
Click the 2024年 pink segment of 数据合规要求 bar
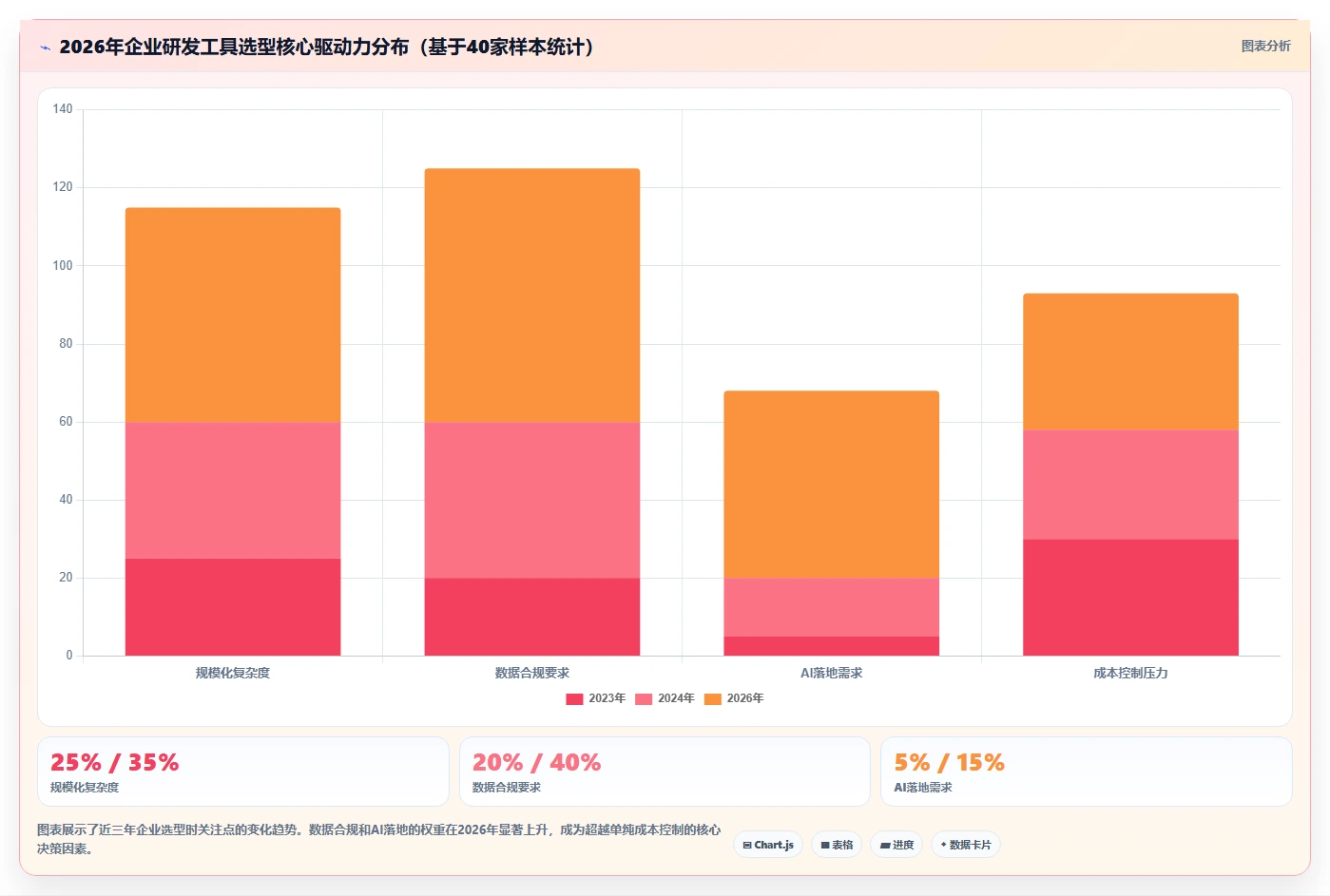[532, 501]
